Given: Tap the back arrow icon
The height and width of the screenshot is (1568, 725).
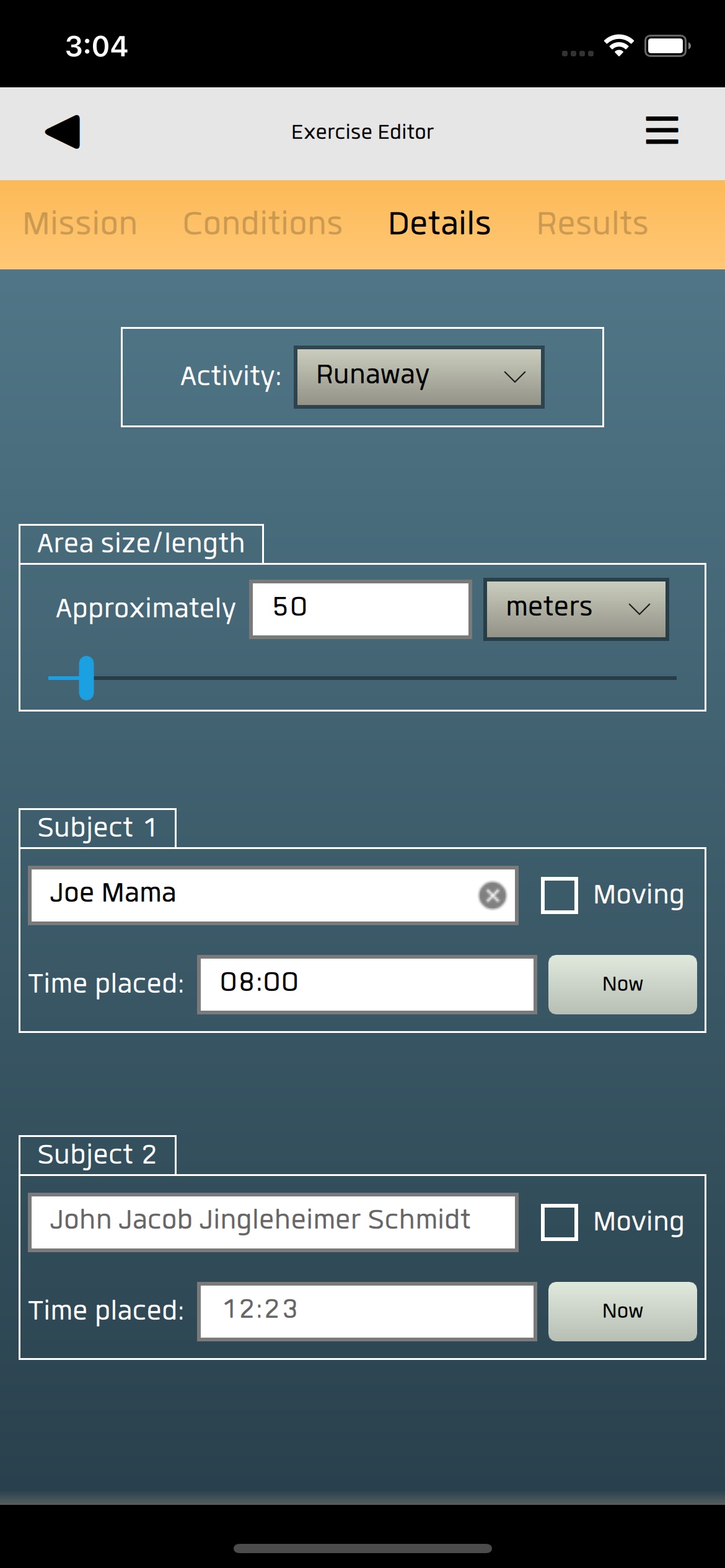Looking at the screenshot, I should click(63, 132).
